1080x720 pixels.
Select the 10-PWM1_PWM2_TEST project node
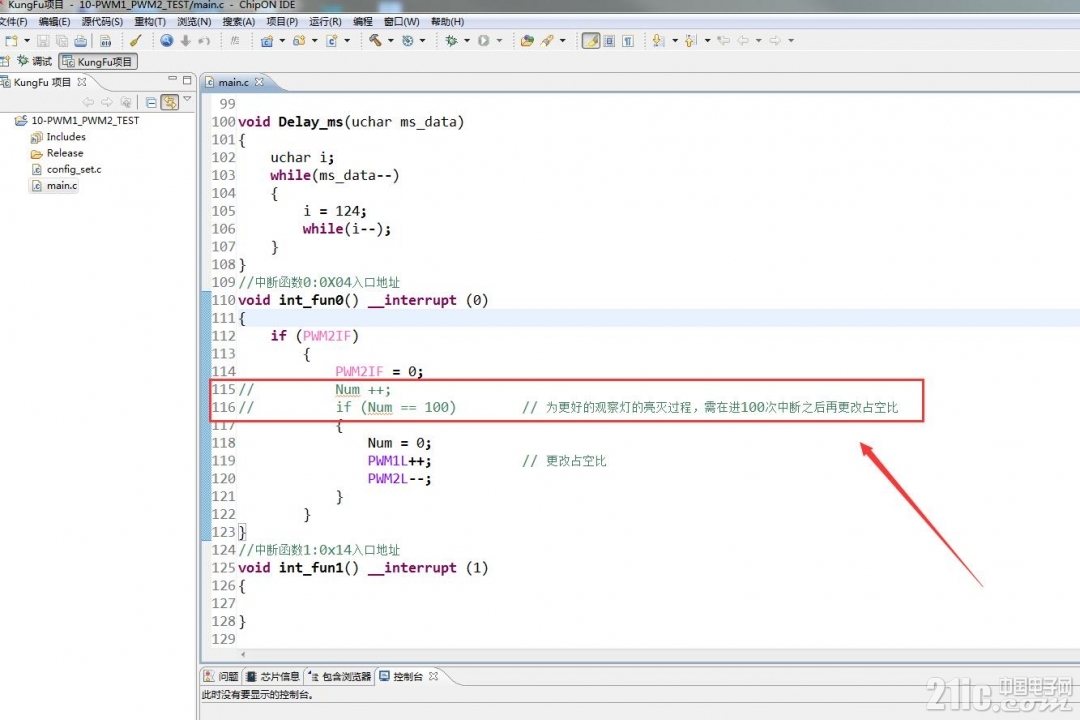77,121
